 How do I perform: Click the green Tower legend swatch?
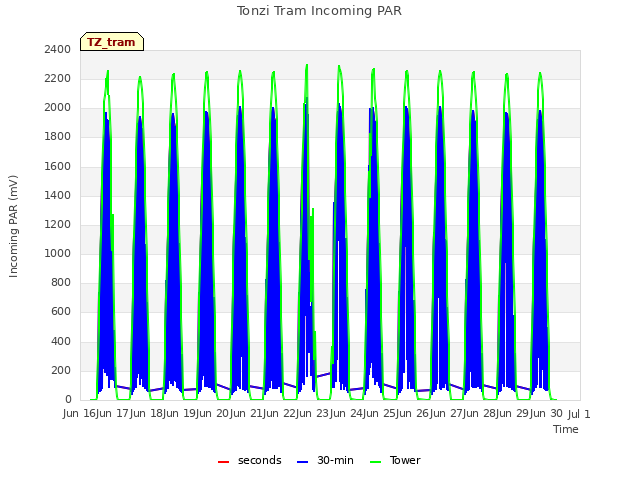coord(375,462)
